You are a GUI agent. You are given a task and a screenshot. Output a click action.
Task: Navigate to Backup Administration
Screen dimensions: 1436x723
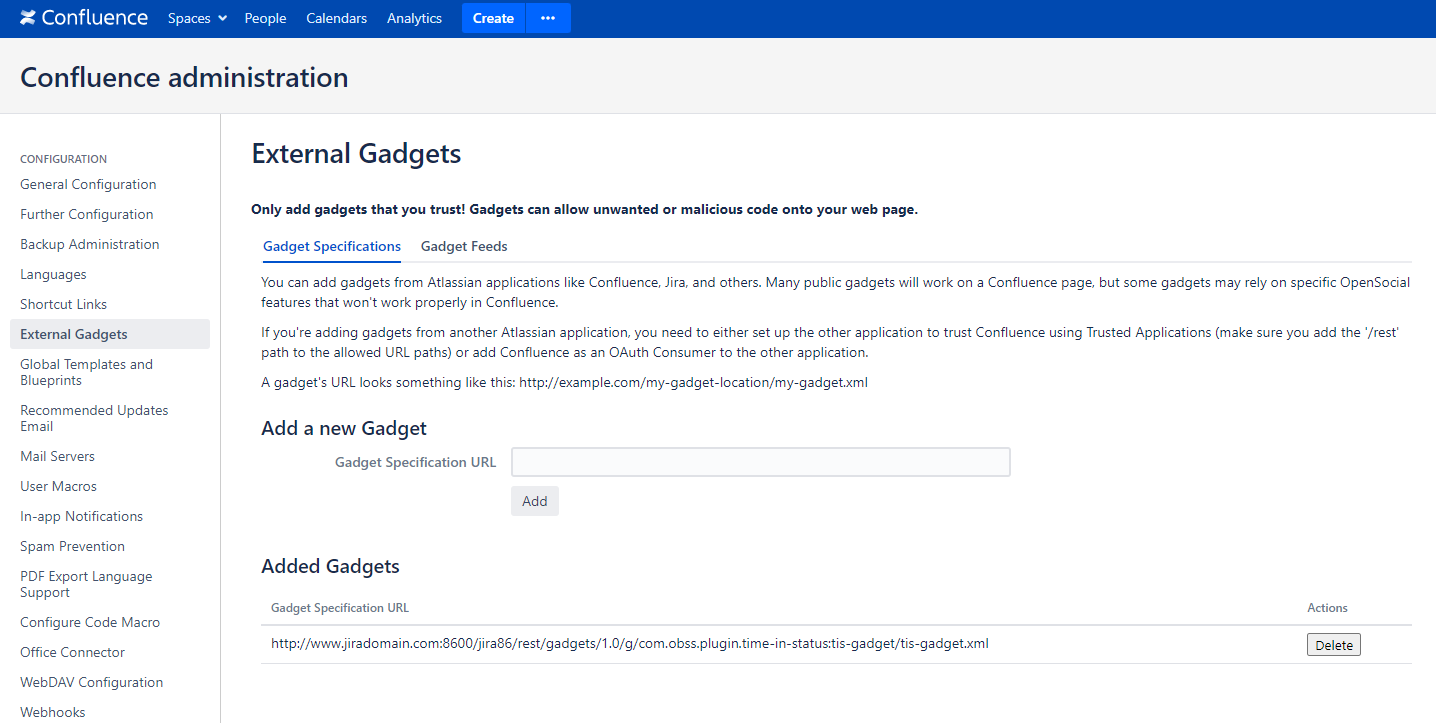90,244
